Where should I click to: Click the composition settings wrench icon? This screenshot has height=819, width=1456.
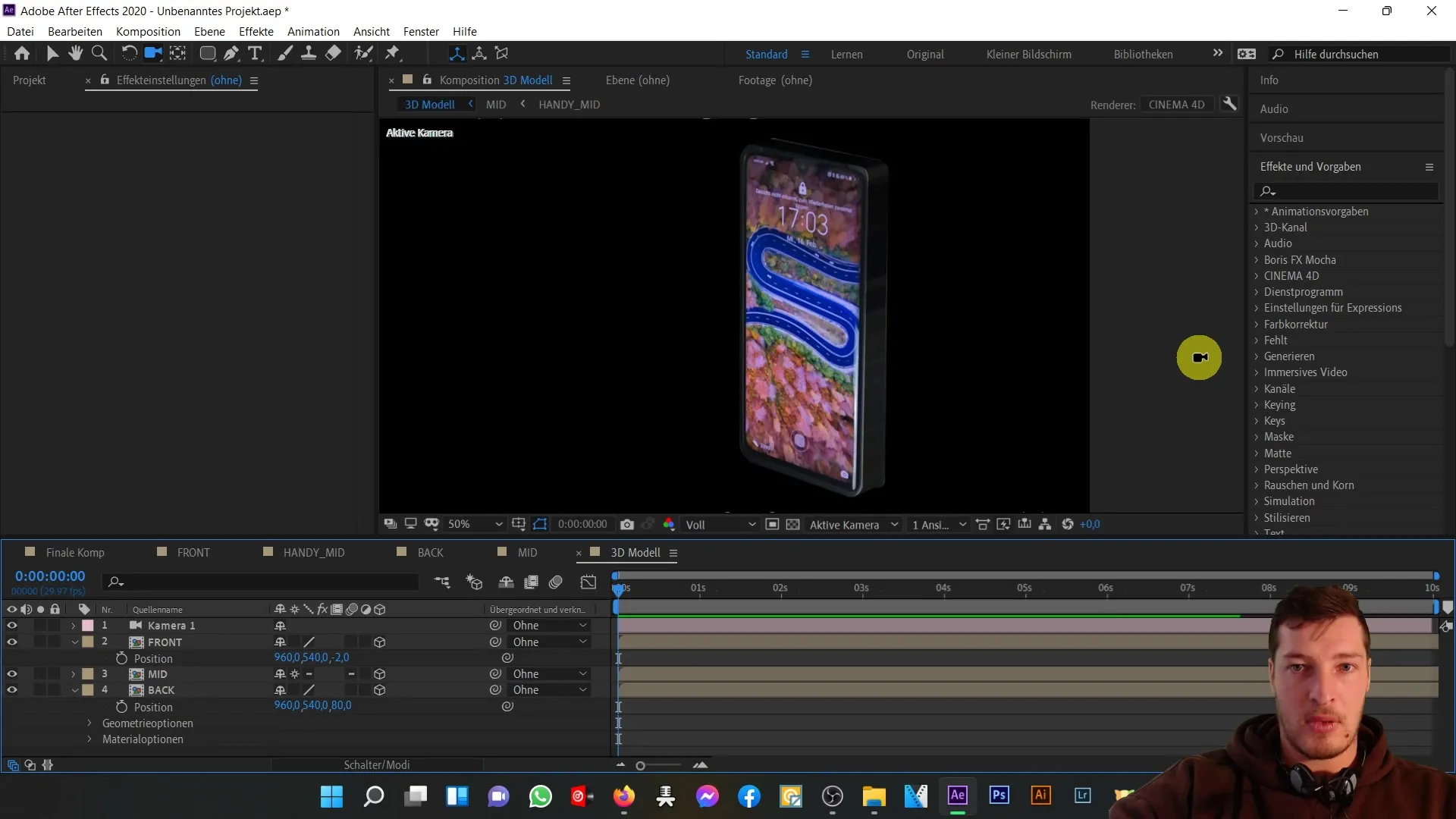click(1232, 104)
